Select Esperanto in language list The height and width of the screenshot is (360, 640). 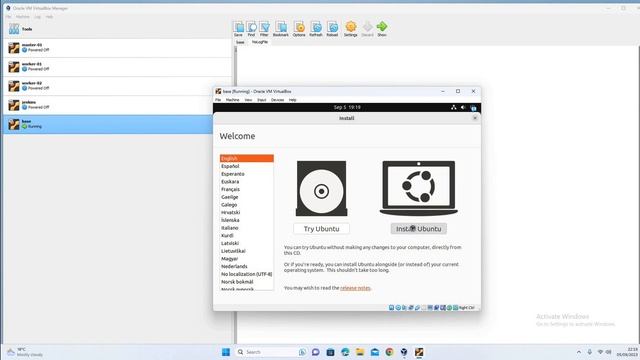247,174
